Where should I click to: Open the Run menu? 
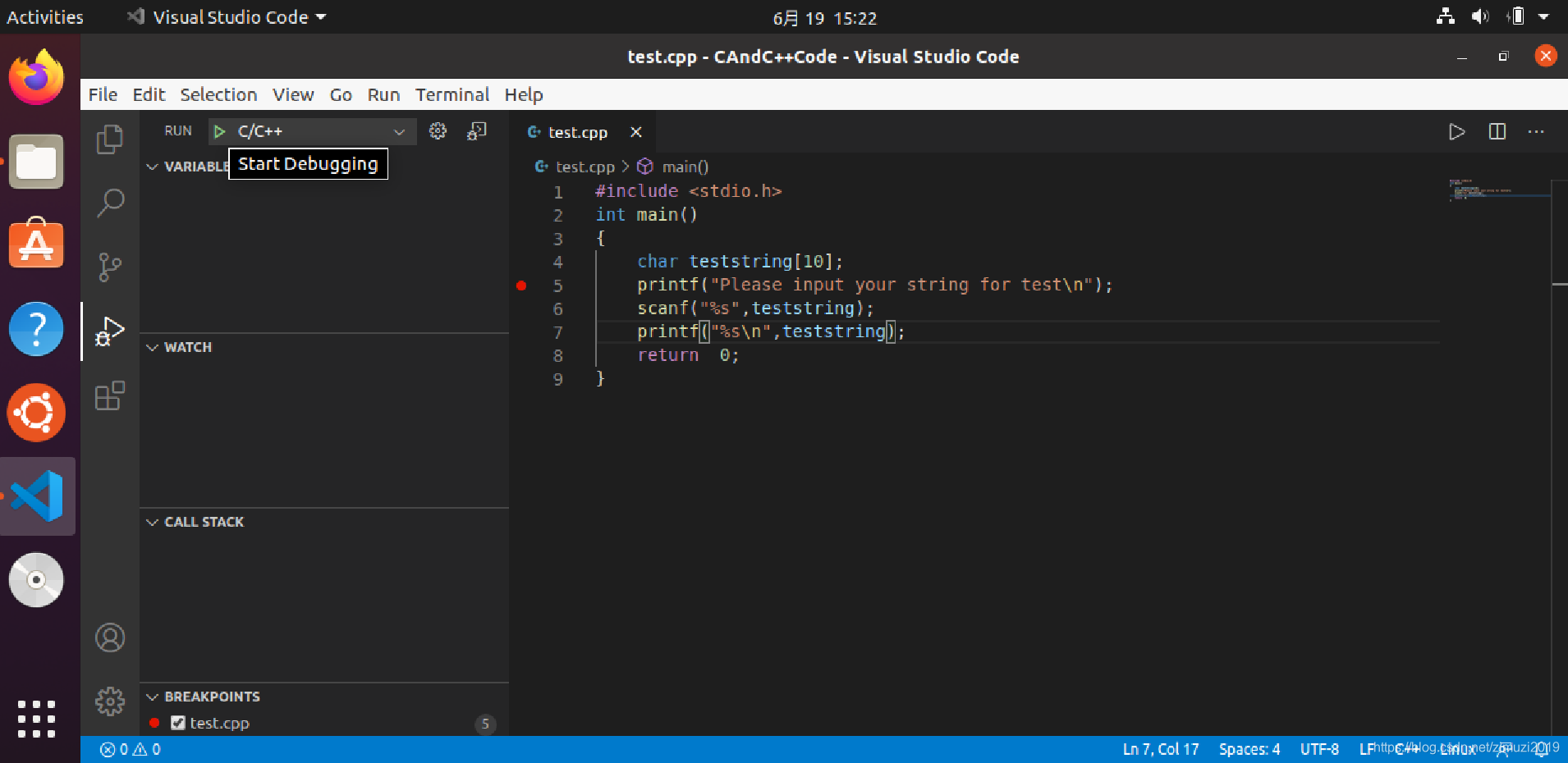point(383,94)
